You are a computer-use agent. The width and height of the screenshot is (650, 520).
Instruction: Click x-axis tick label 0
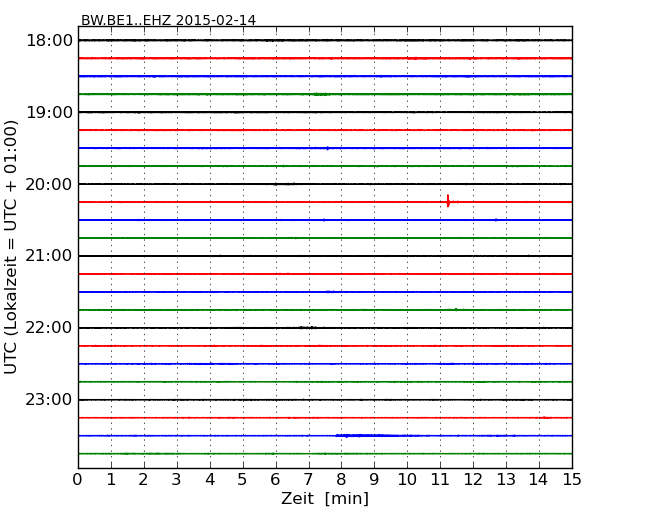(x=78, y=480)
